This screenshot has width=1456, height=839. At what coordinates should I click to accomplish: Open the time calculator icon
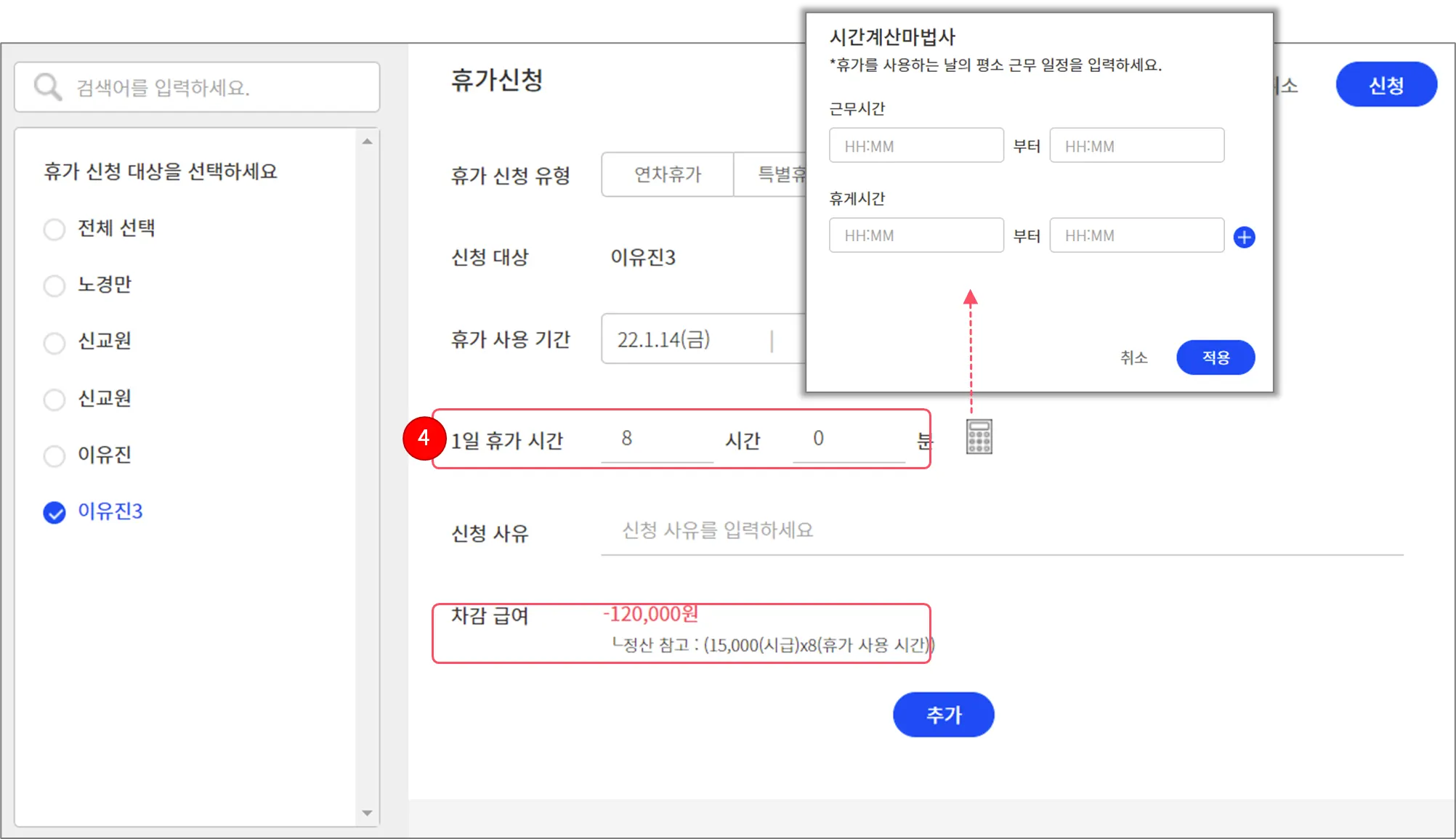click(x=979, y=437)
